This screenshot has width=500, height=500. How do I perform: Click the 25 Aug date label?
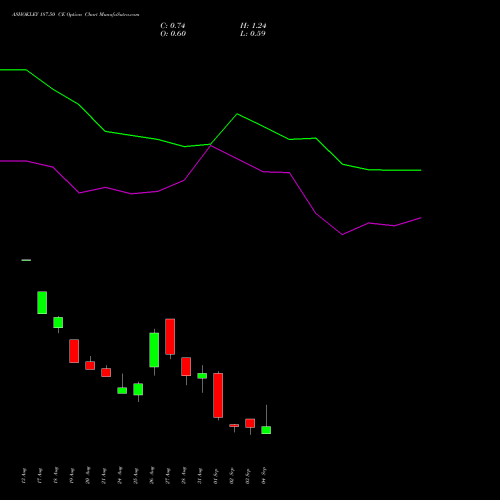pos(136,476)
